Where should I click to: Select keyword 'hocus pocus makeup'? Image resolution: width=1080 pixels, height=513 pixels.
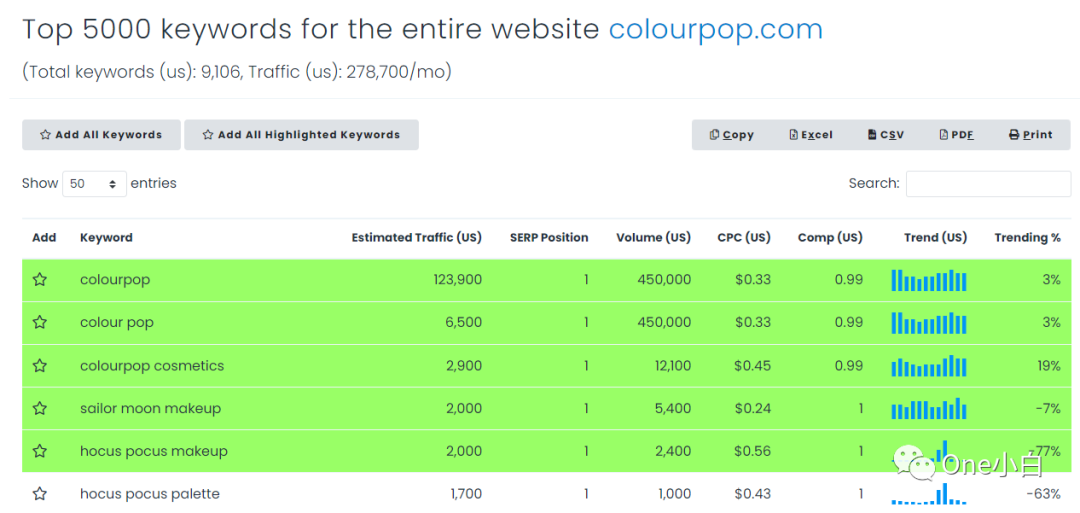(154, 451)
